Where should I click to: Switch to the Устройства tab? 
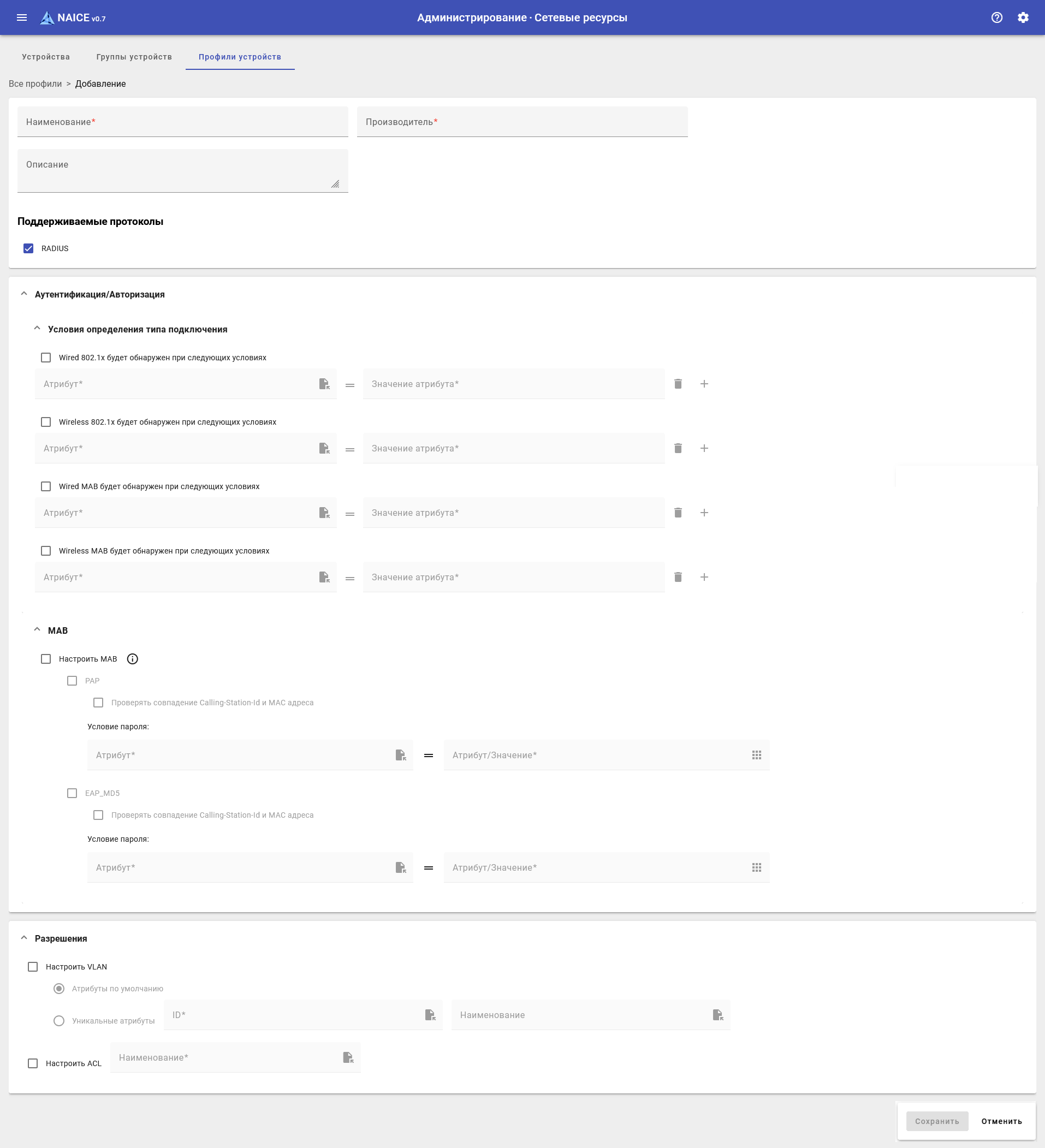[45, 57]
